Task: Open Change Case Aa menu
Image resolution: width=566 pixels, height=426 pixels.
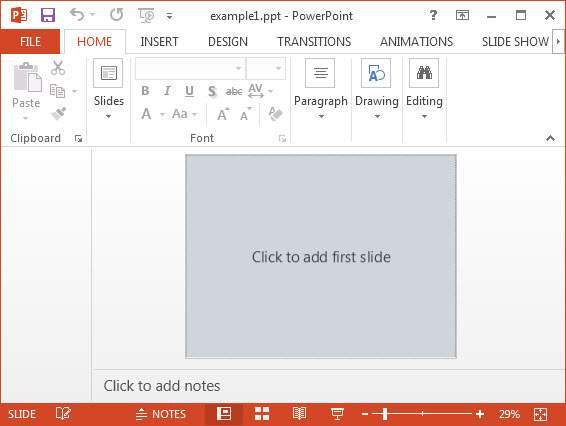Action: [184, 114]
